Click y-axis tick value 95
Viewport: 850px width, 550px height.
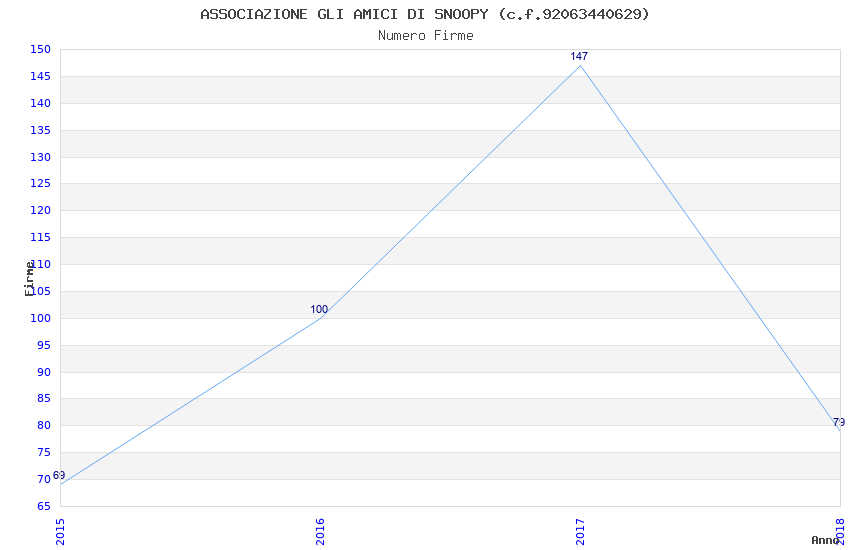coord(44,345)
